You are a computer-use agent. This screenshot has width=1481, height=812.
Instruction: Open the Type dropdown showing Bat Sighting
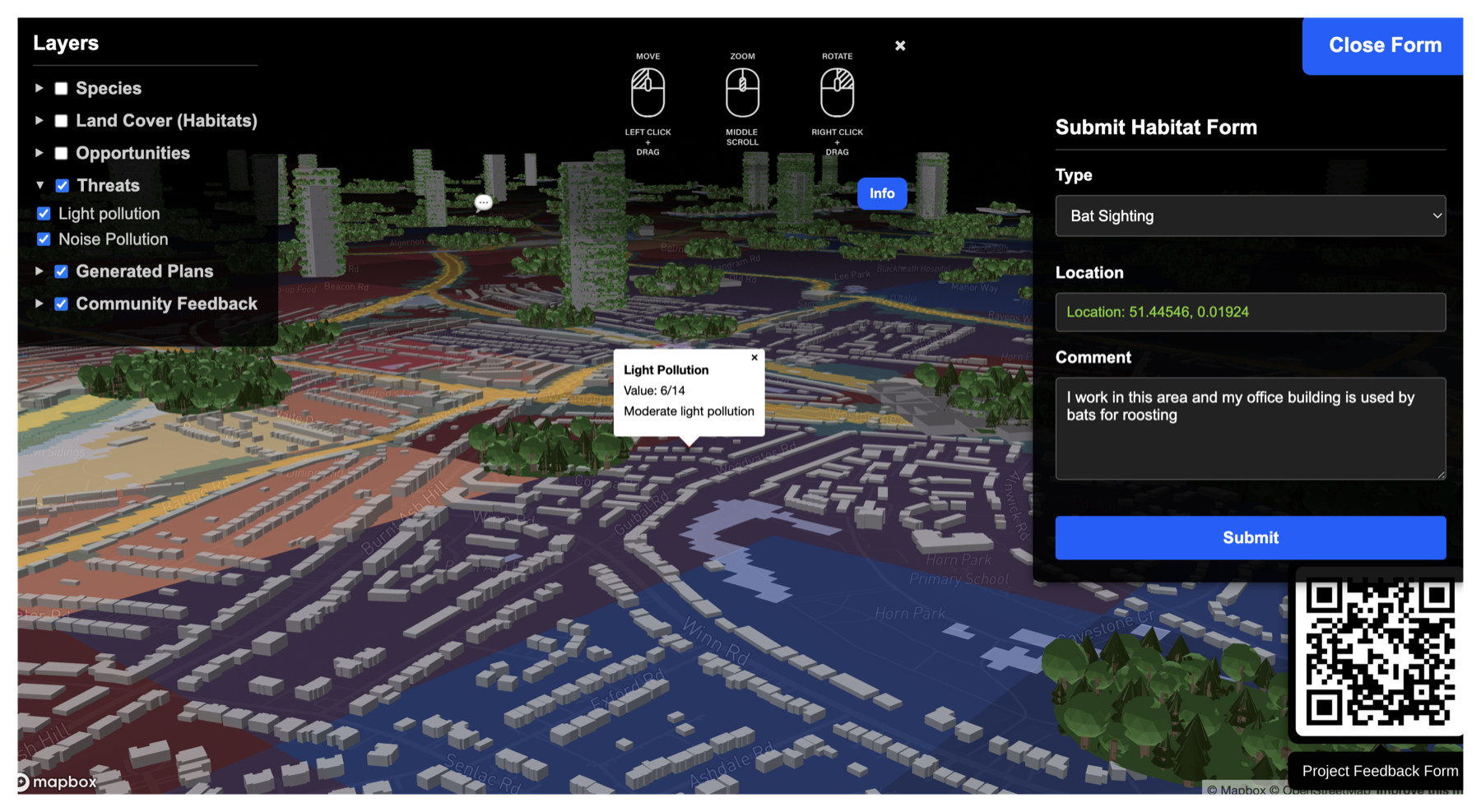point(1250,216)
